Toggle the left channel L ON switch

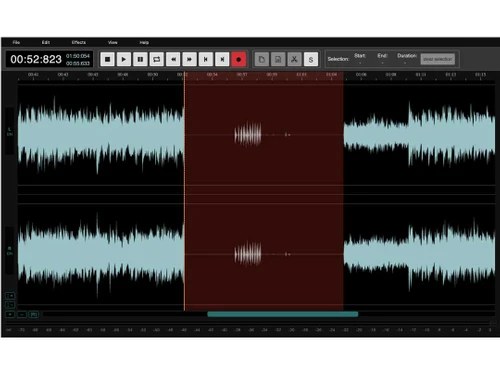pyautogui.click(x=10, y=131)
